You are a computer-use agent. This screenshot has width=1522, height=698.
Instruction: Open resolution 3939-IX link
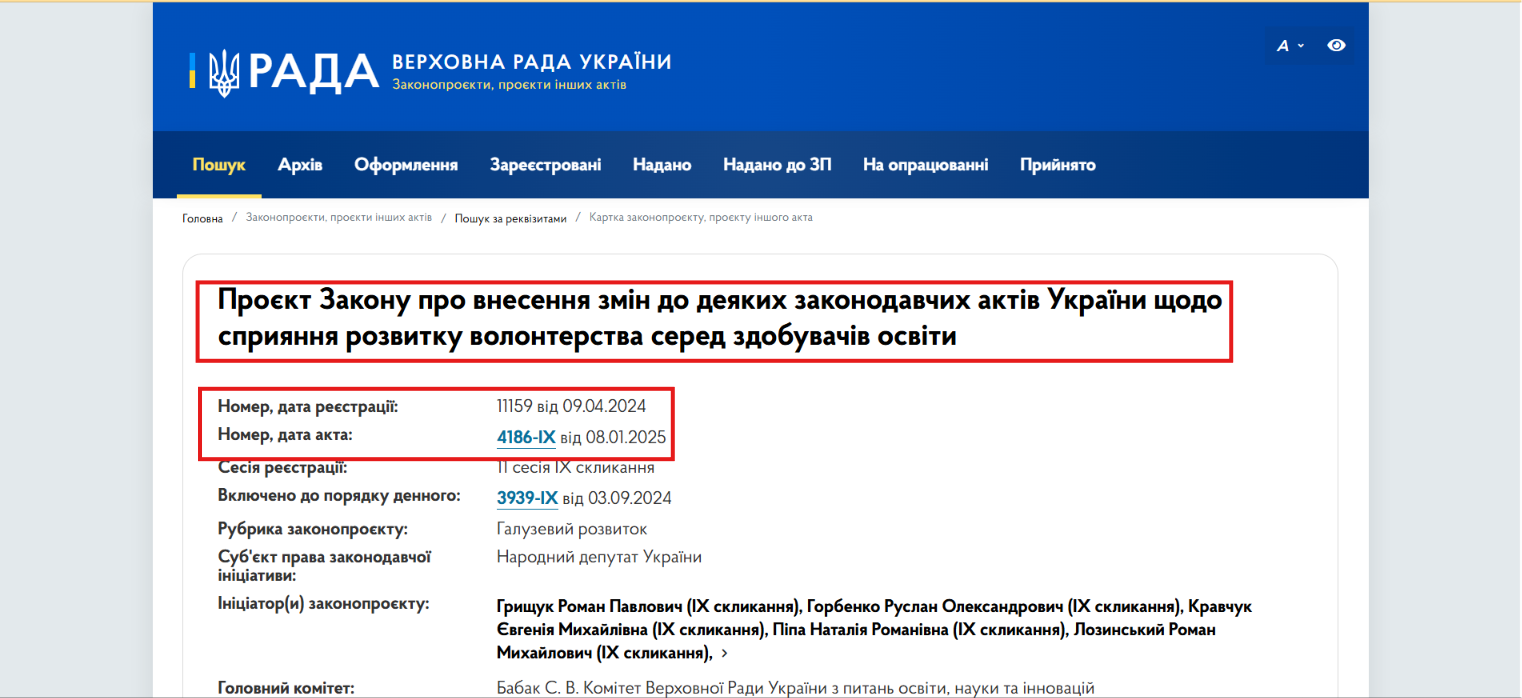(x=527, y=498)
